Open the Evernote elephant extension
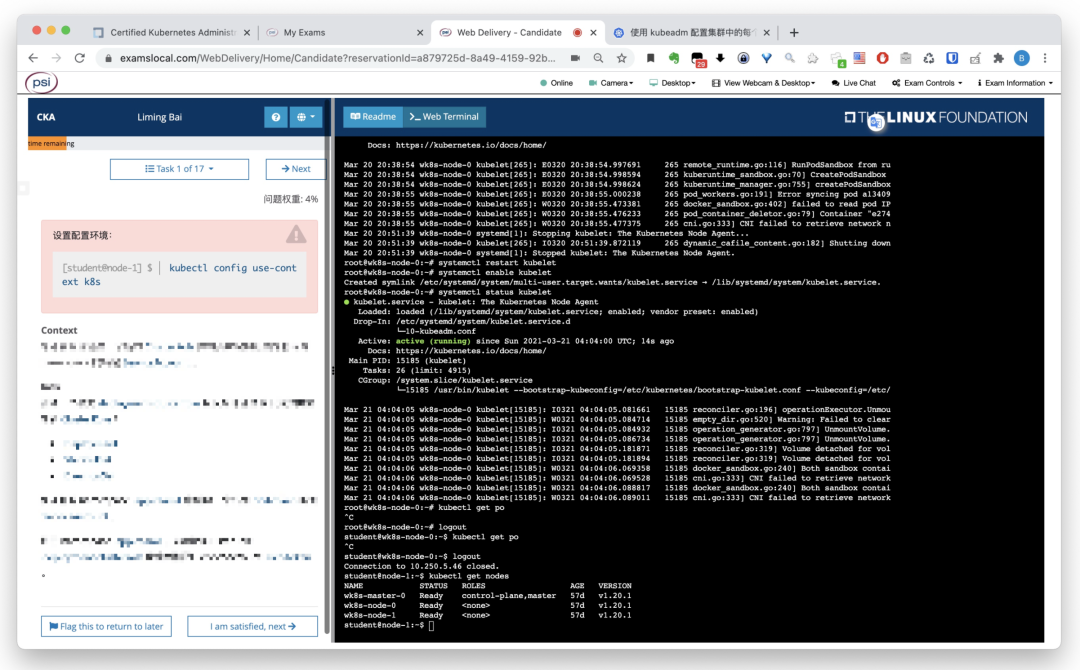This screenshot has width=1080, height=670. [x=674, y=59]
